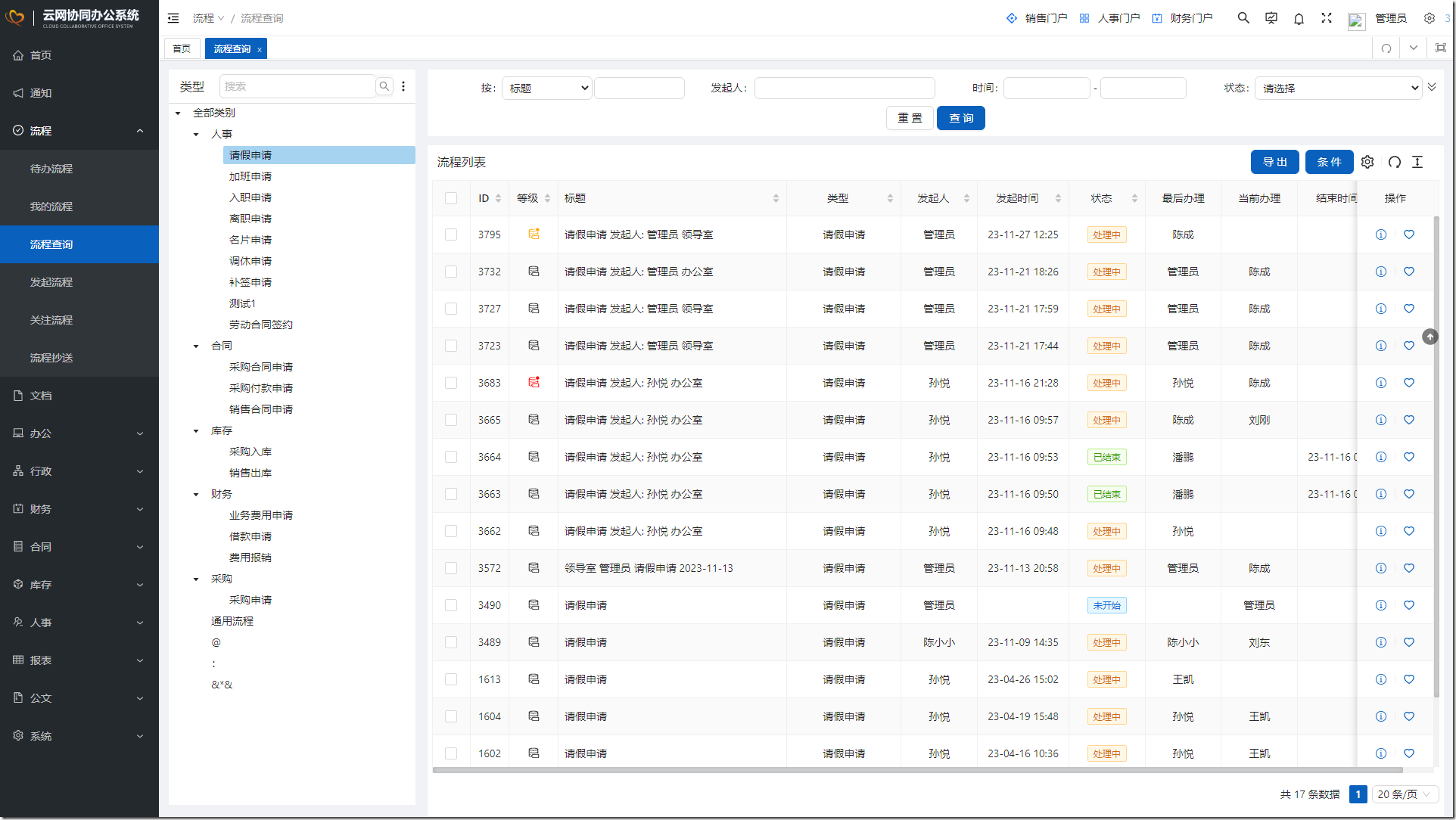Search the category tree with magnifier button

pos(384,86)
